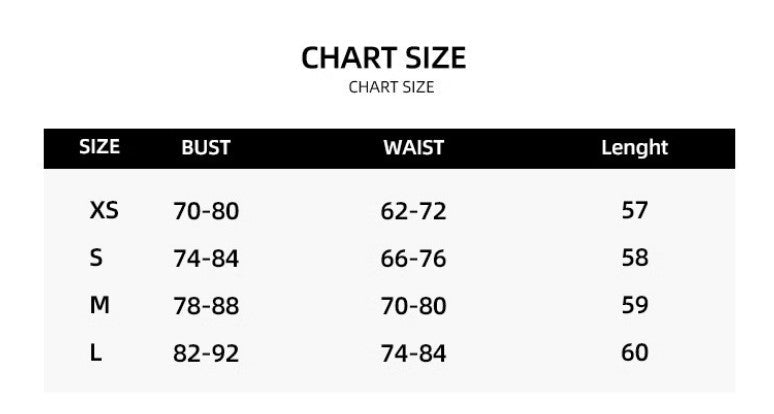Click the M bust value 78-88
774x414 pixels.
206,306
